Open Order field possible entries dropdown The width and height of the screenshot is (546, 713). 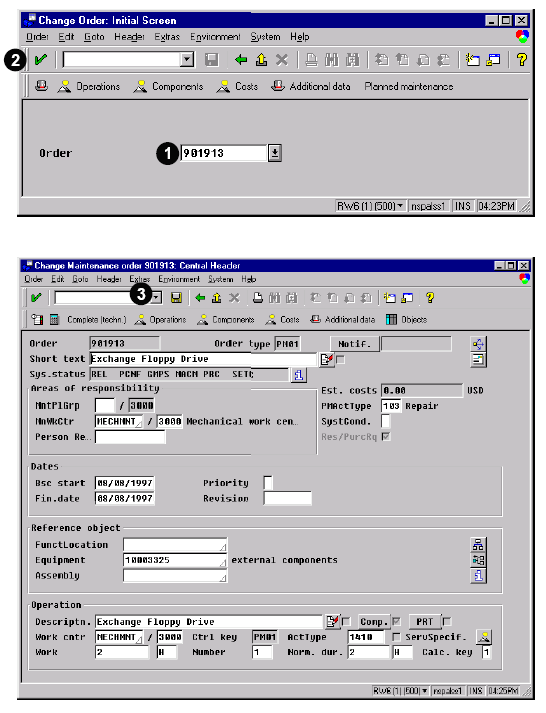275,153
